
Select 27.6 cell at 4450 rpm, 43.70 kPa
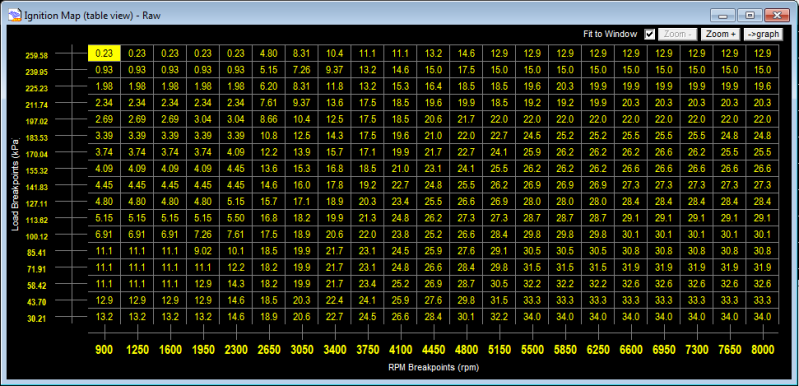click(433, 300)
